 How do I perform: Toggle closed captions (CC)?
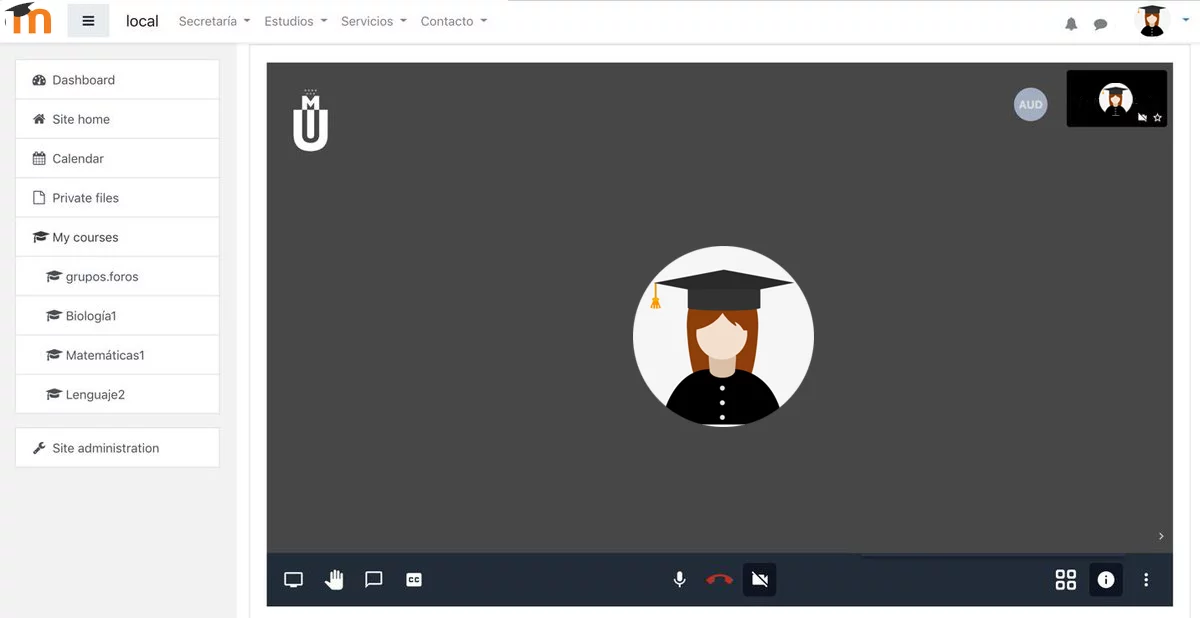pos(414,580)
